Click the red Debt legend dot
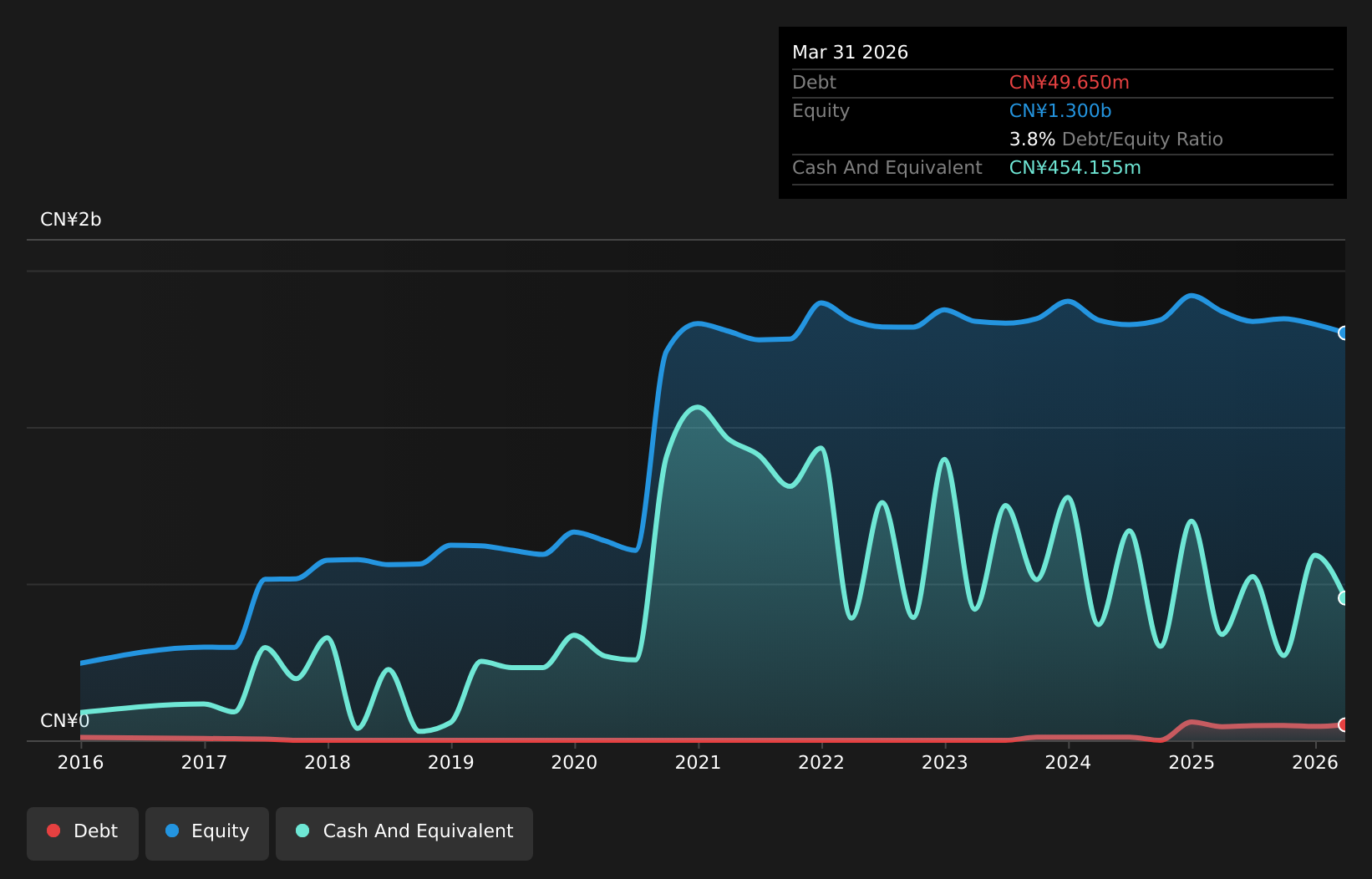 click(x=53, y=831)
